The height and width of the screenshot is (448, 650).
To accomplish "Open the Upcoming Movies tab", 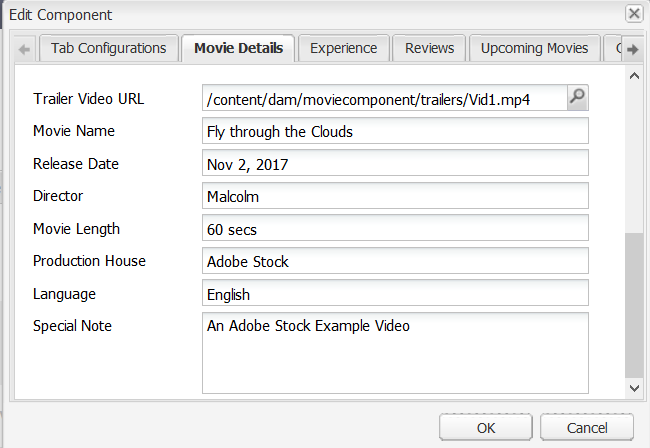I will point(535,48).
